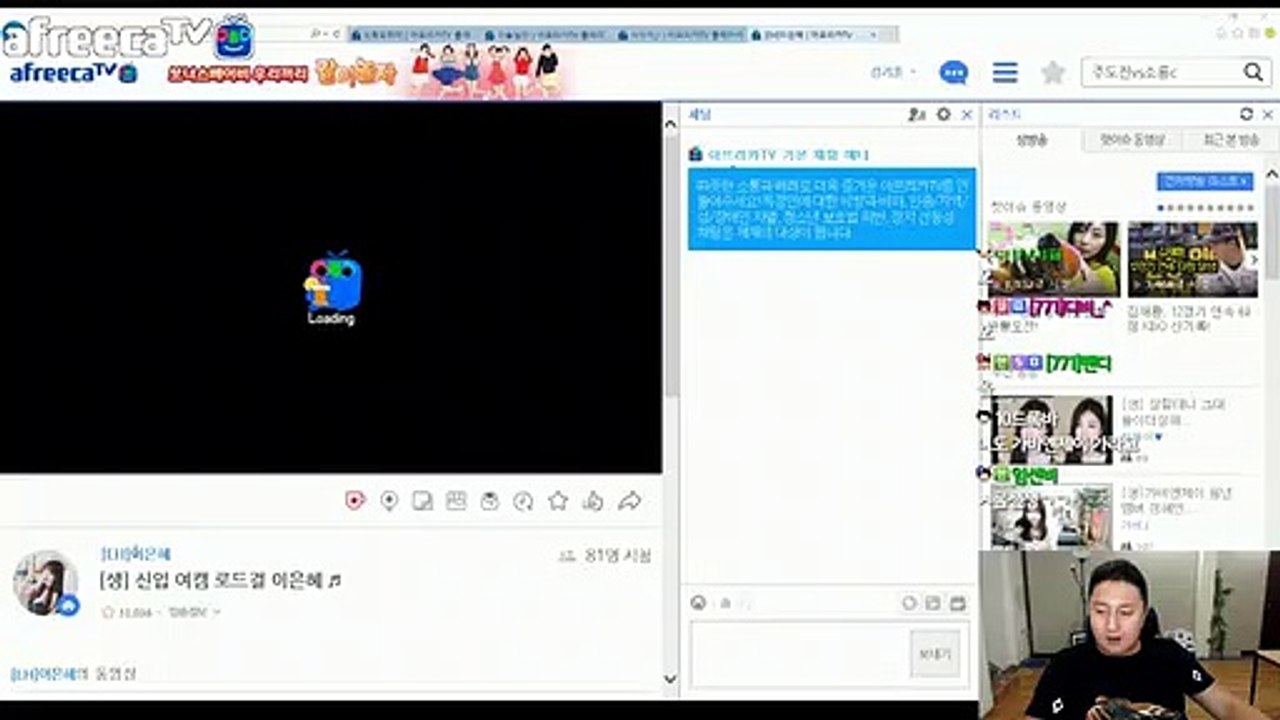Image resolution: width=1280 pixels, height=720 pixels.
Task: Open first thumbnail with girl in yellow
Action: 1054,260
